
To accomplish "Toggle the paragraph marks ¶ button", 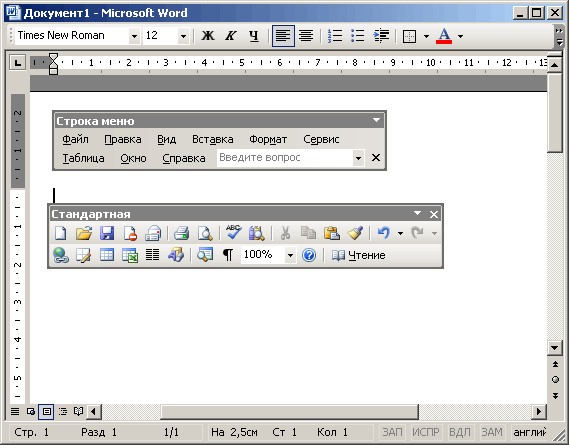I will [x=228, y=255].
